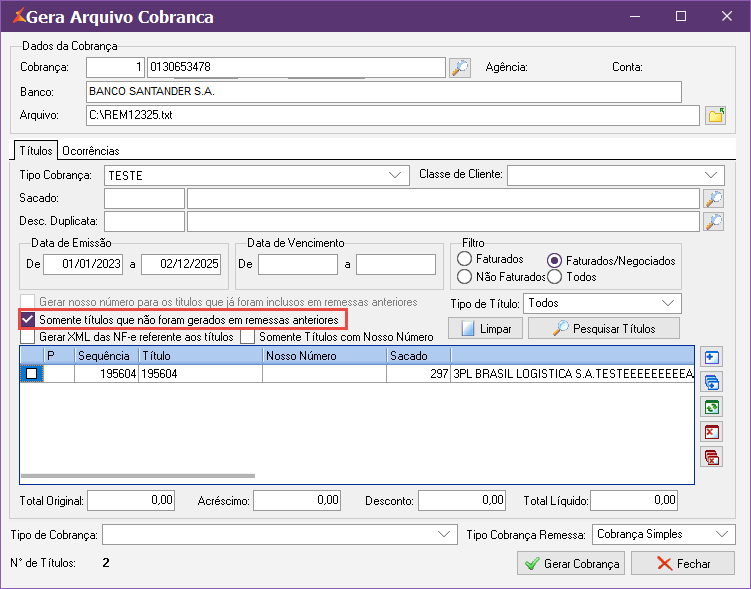Click the Nosso Número column header
This screenshot has width=751, height=589.
(x=324, y=356)
